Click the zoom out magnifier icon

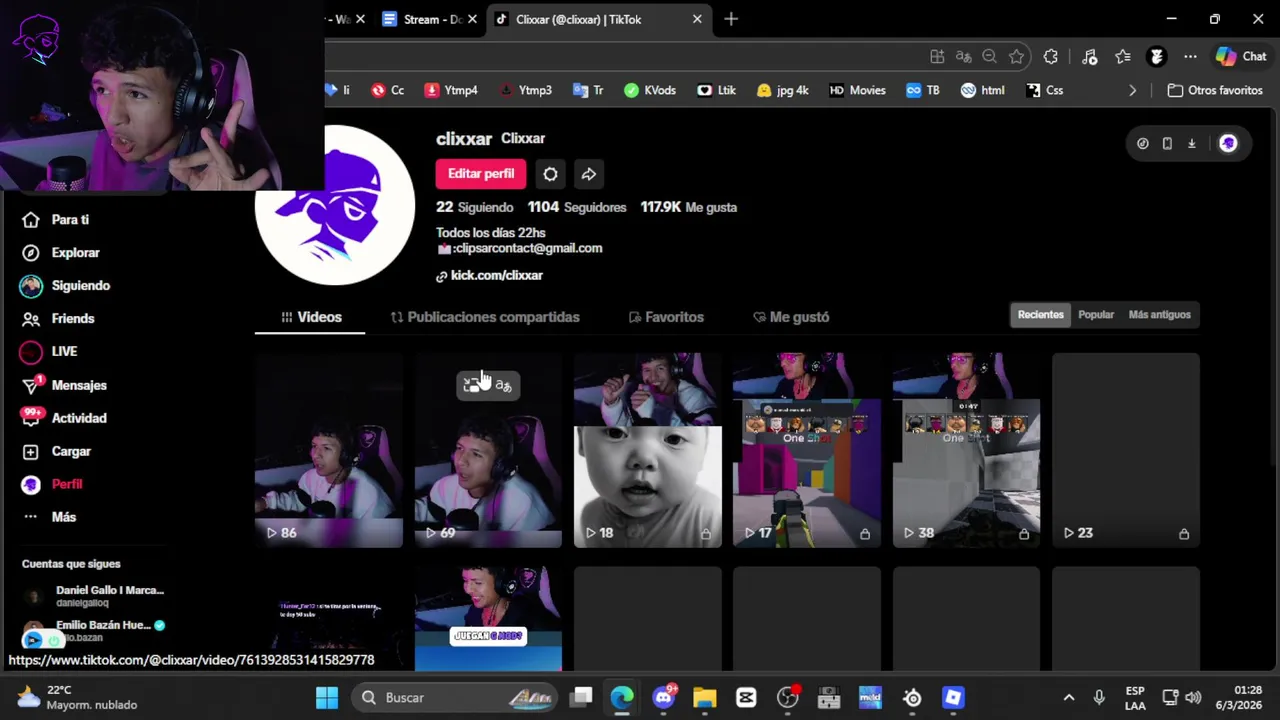tap(989, 57)
